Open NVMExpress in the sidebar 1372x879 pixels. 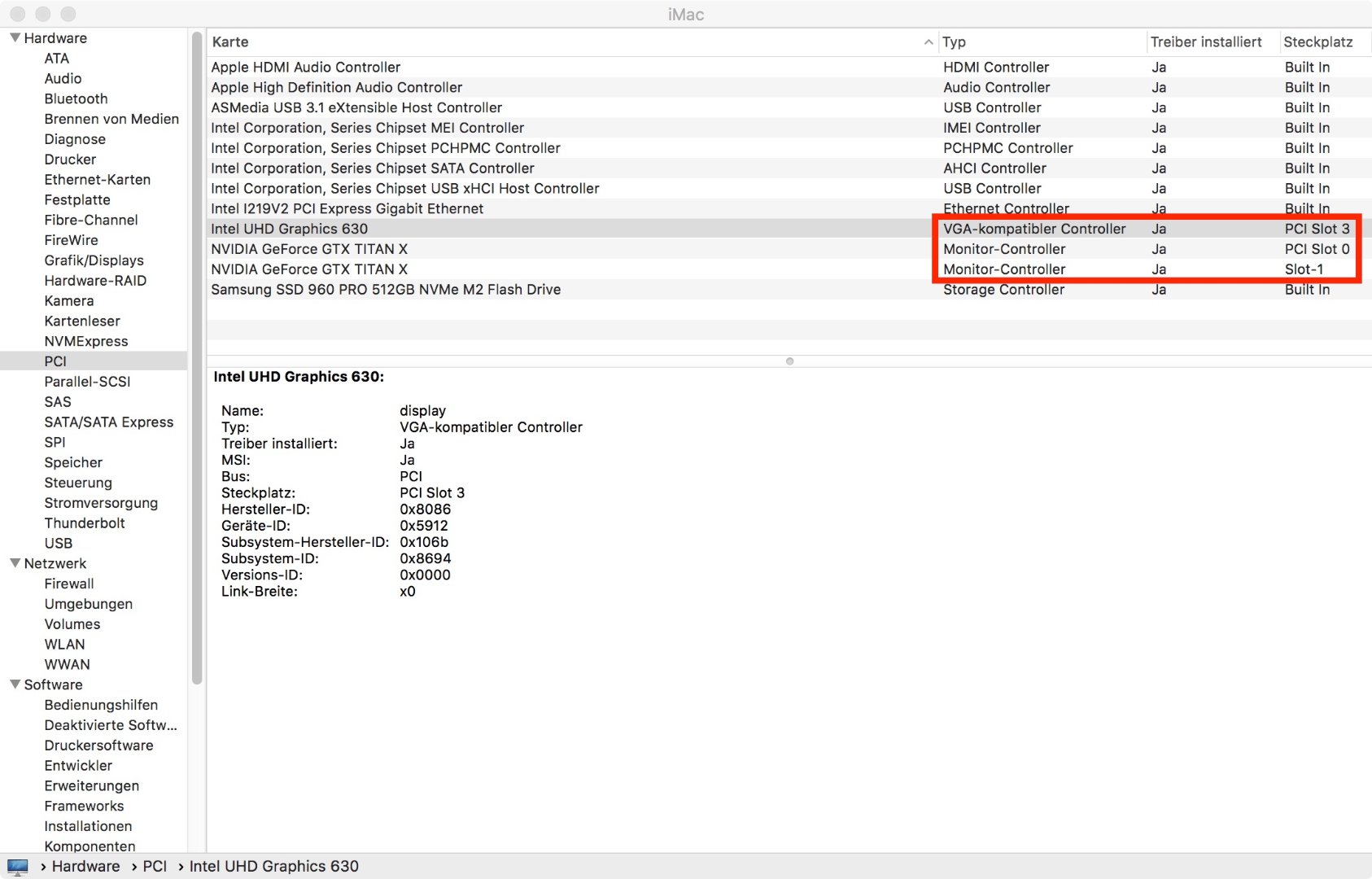pyautogui.click(x=86, y=341)
